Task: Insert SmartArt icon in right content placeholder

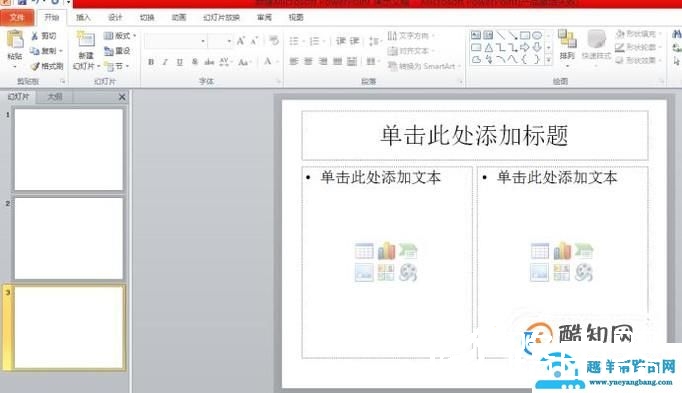Action: coord(584,251)
